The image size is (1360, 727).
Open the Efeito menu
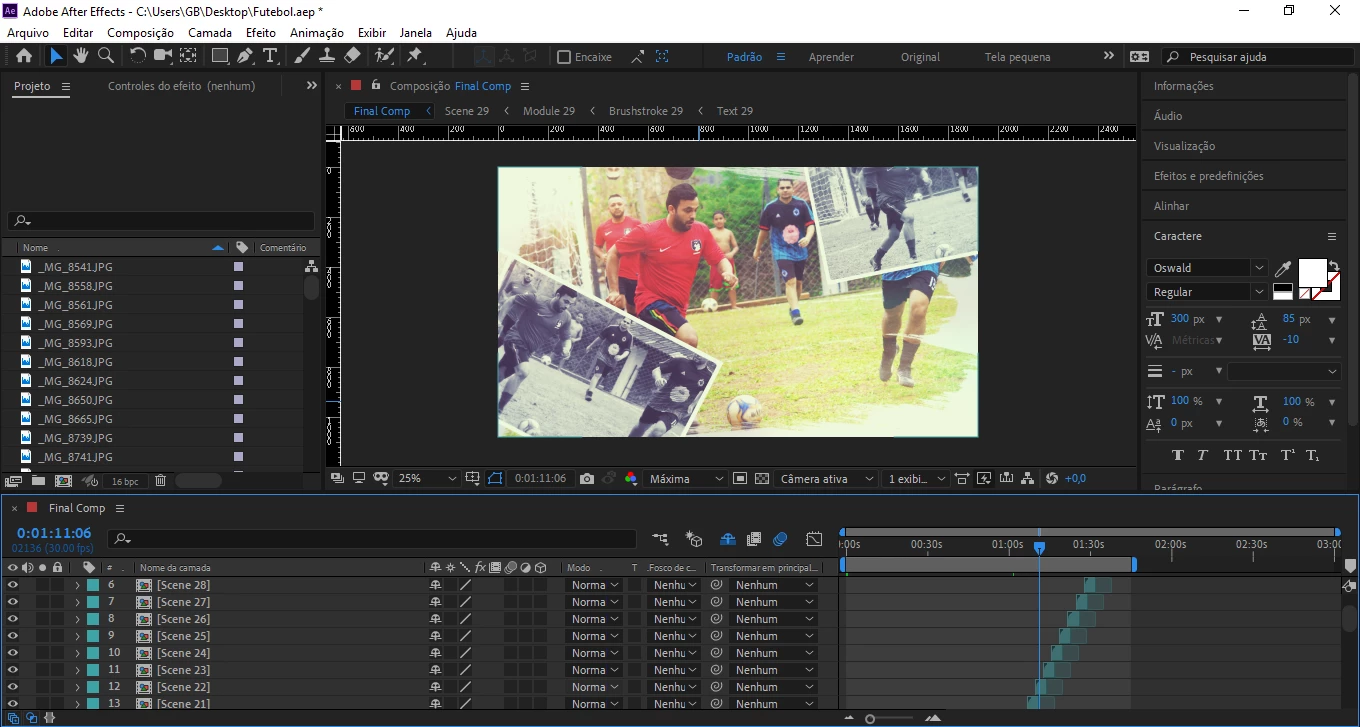(x=261, y=33)
